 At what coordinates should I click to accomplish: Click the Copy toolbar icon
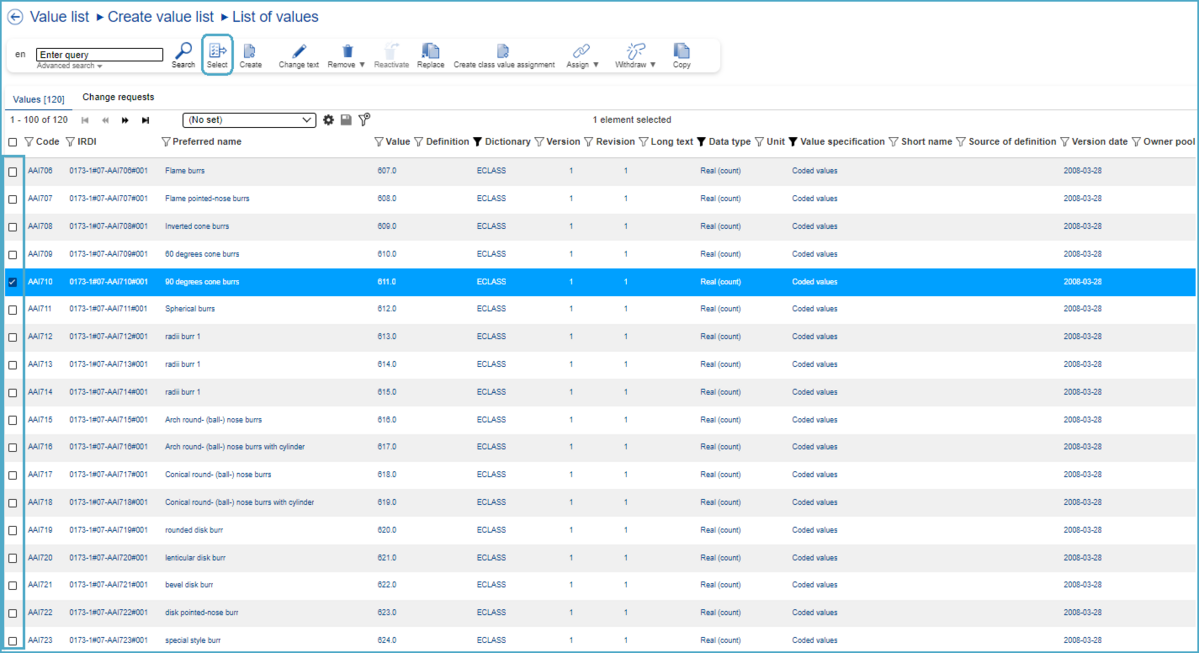click(681, 51)
